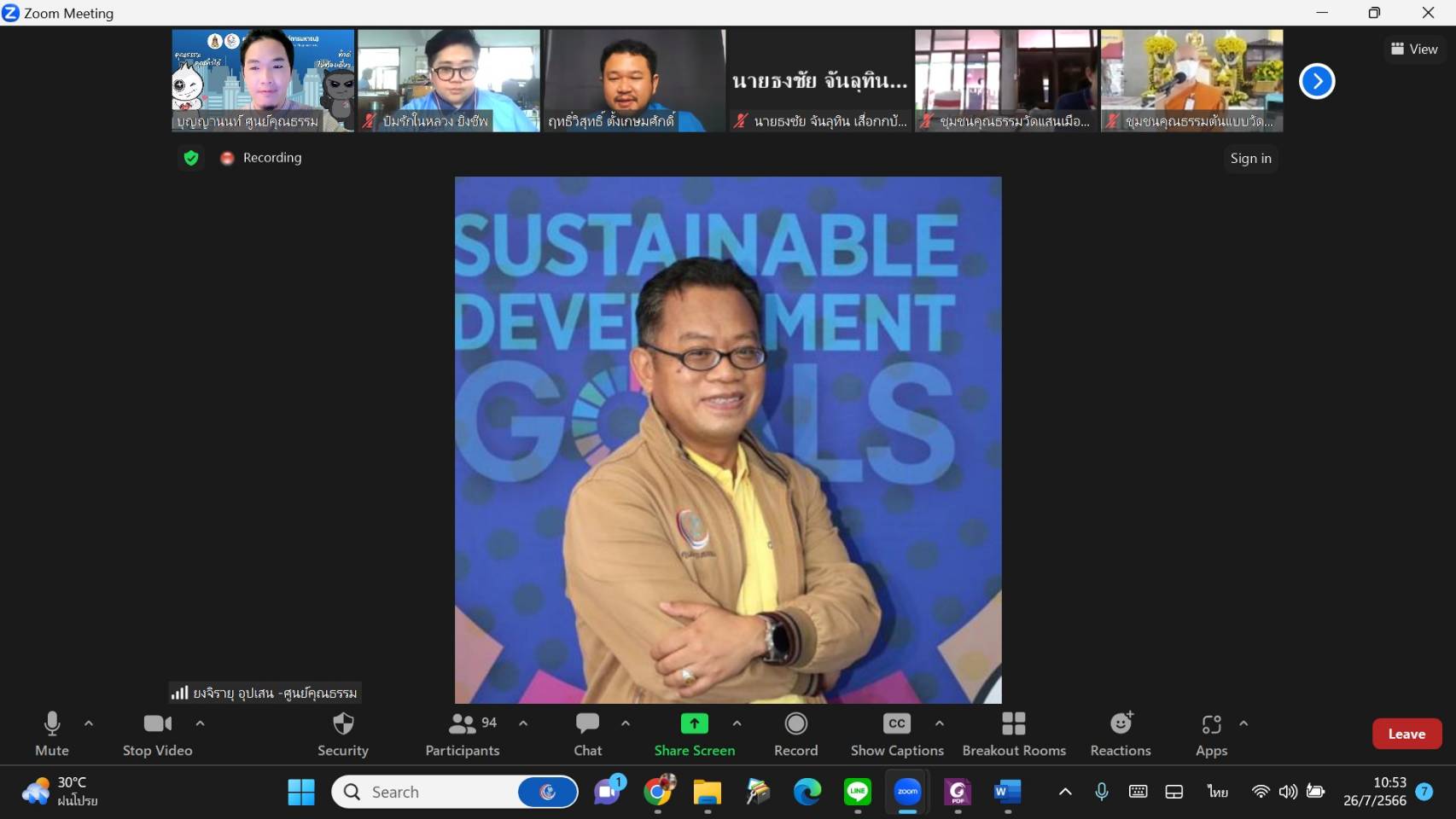Open Google Chrome from taskbar

(658, 792)
